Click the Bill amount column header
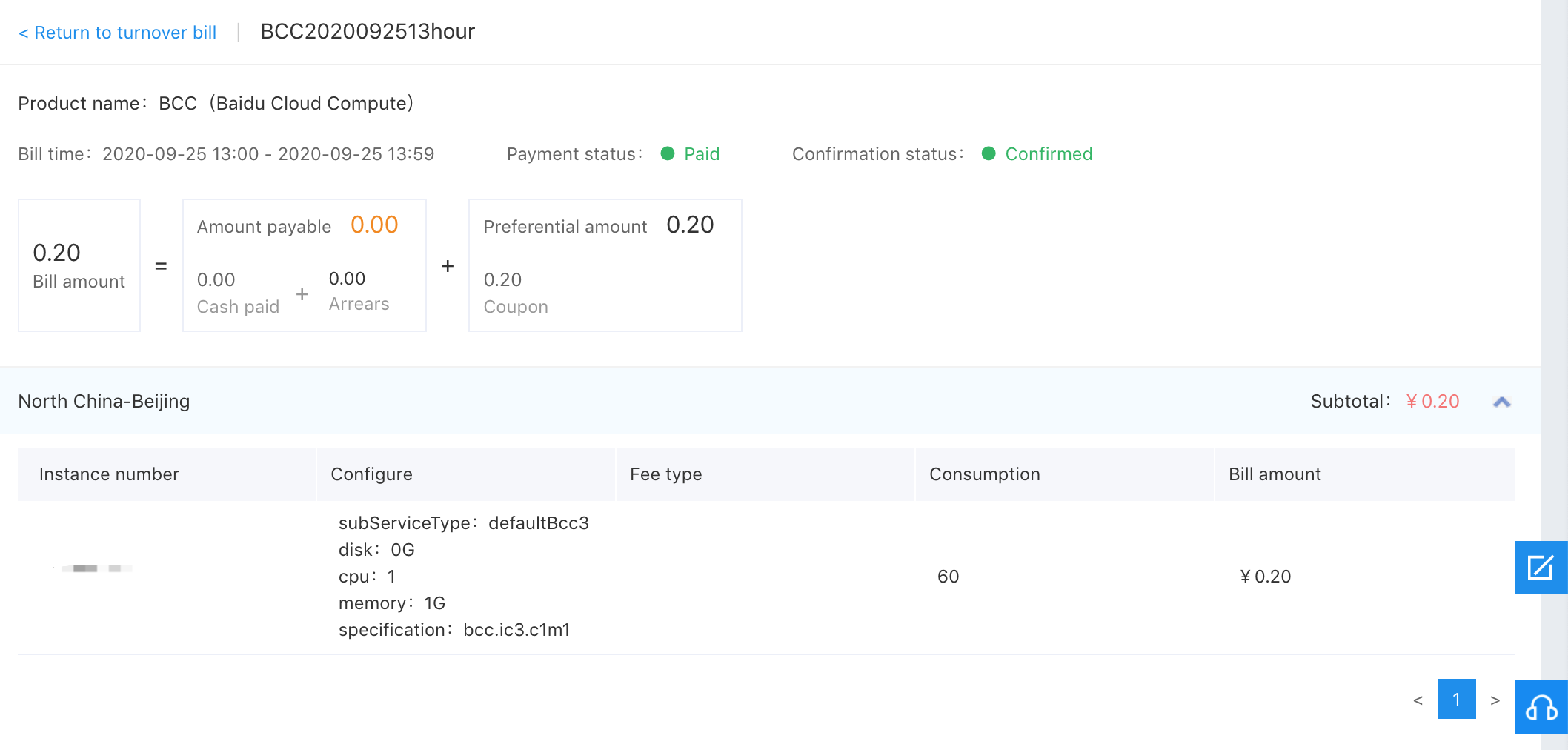 1275,474
